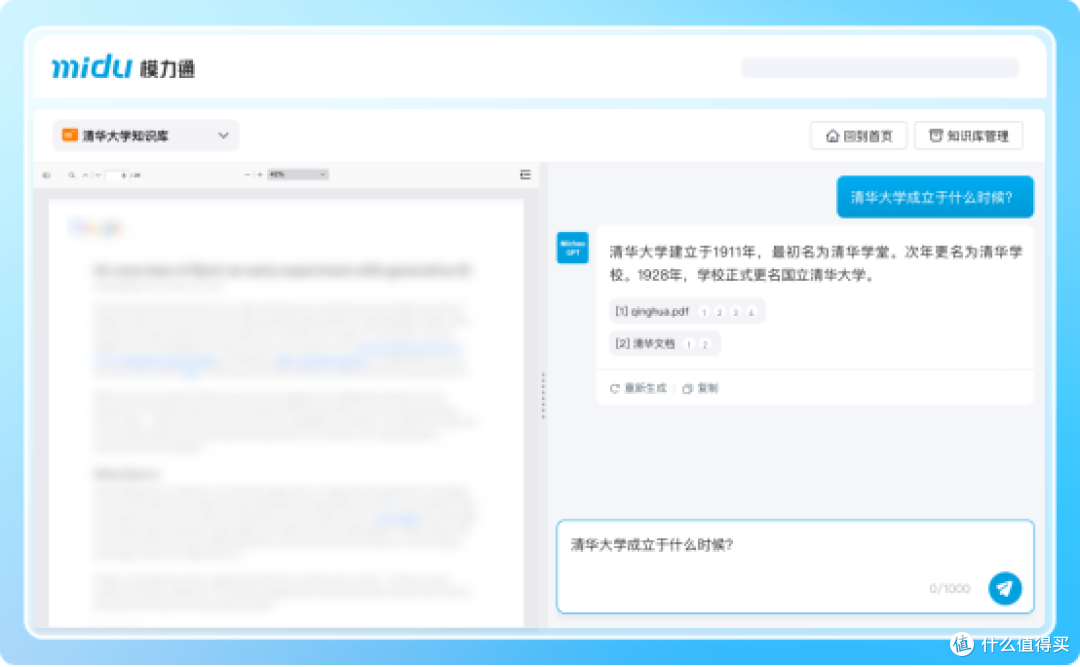Open the PDF zoom level dropdown
The height and width of the screenshot is (667, 1080).
coord(298,174)
